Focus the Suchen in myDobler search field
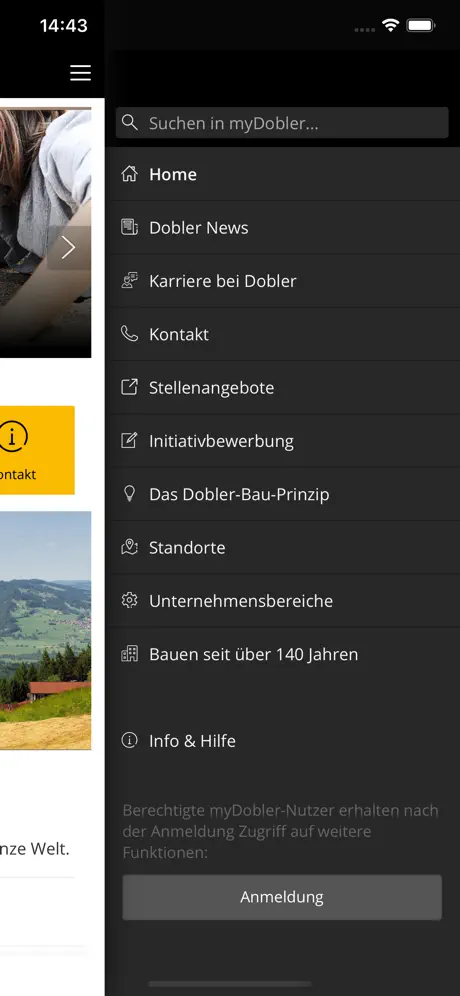Image resolution: width=460 pixels, height=996 pixels. tap(282, 123)
